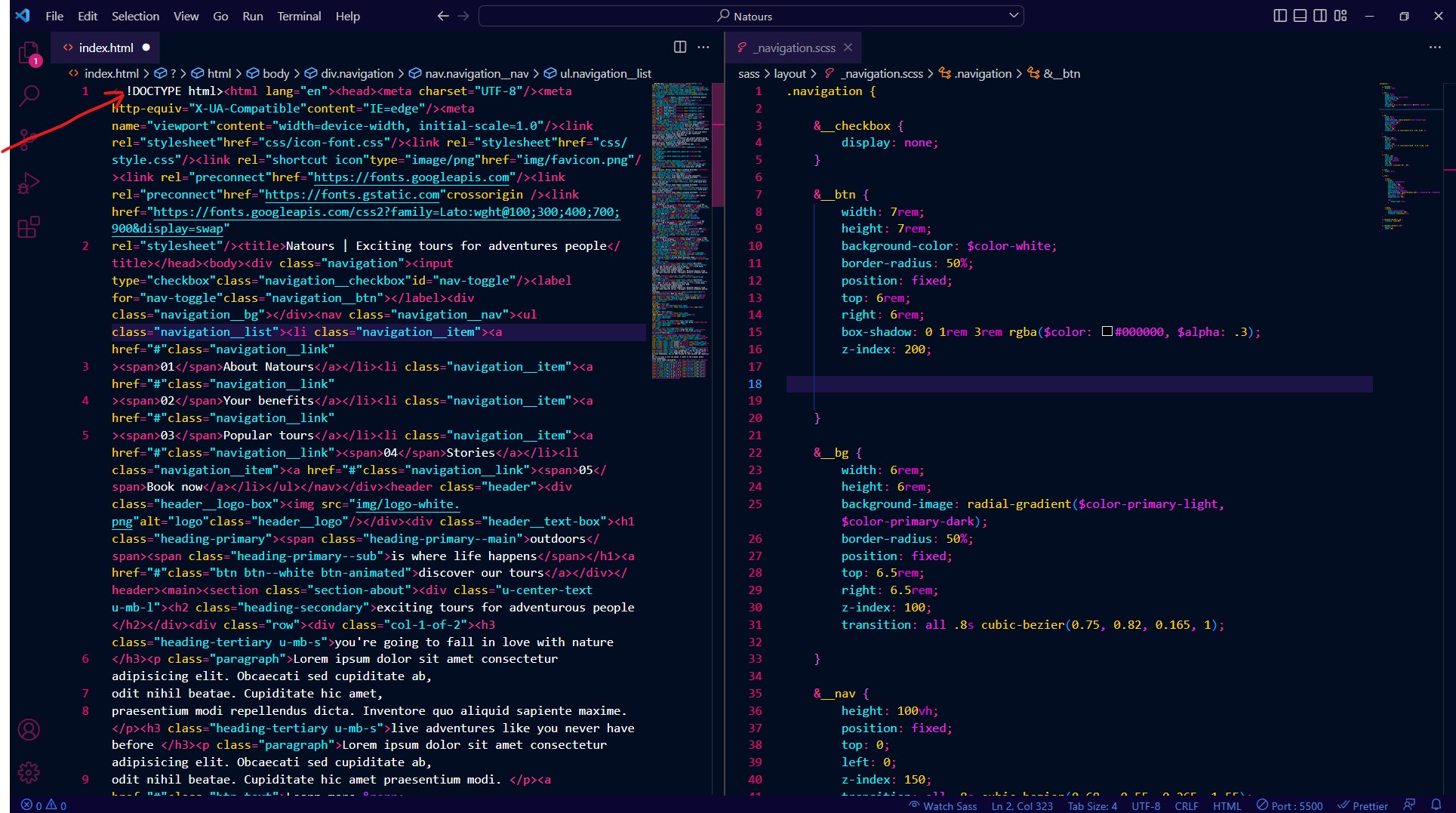Image resolution: width=1456 pixels, height=813 pixels.
Task: Toggle the Secondary Side Bar control
Action: (1319, 14)
